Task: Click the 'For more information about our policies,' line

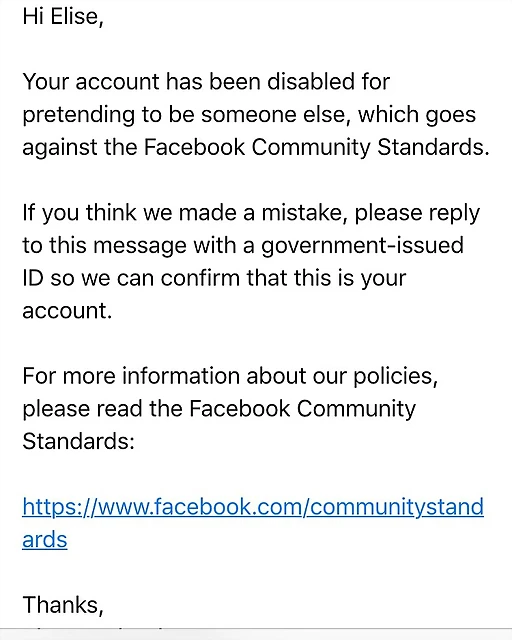Action: click(230, 376)
